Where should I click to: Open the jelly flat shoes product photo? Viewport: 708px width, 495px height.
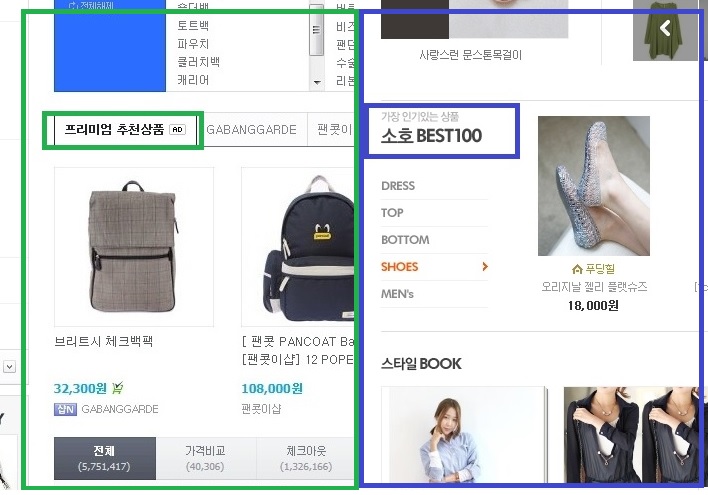pyautogui.click(x=594, y=186)
